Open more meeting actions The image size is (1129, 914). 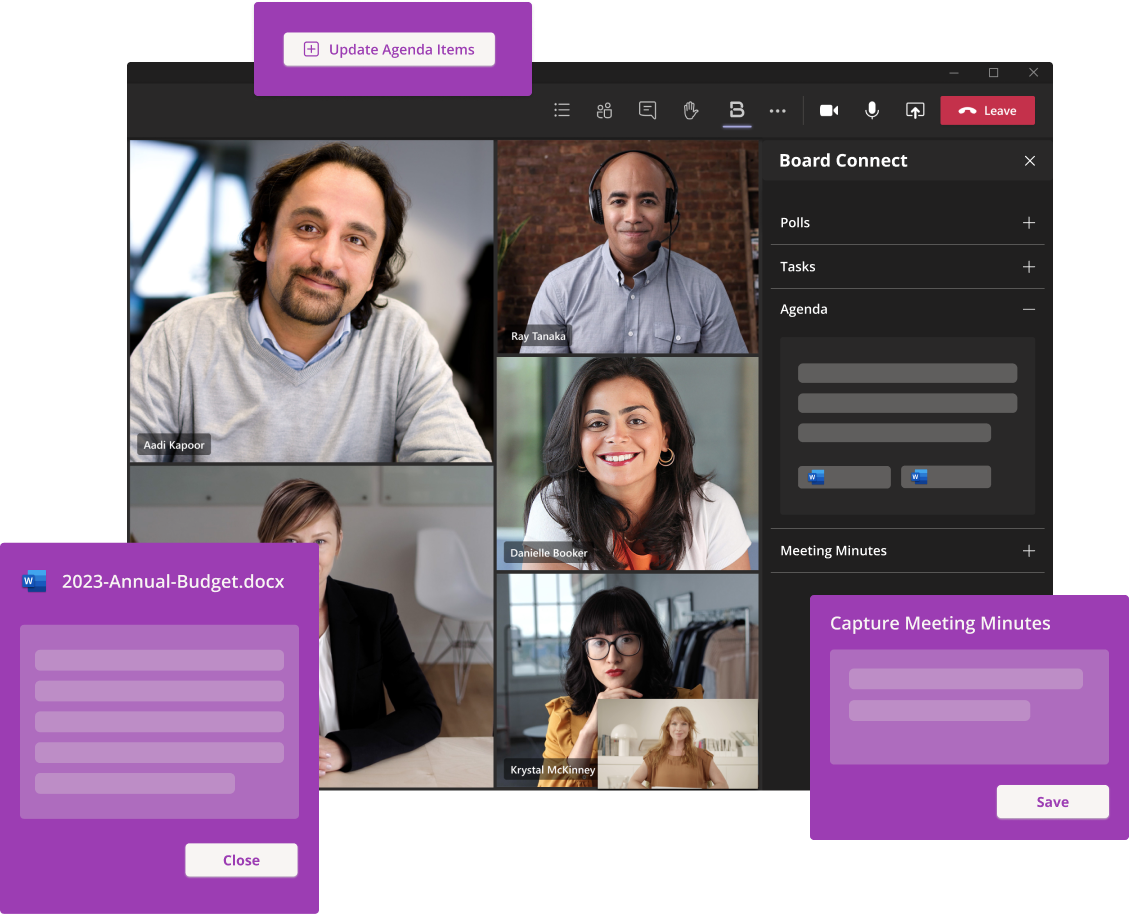click(778, 110)
